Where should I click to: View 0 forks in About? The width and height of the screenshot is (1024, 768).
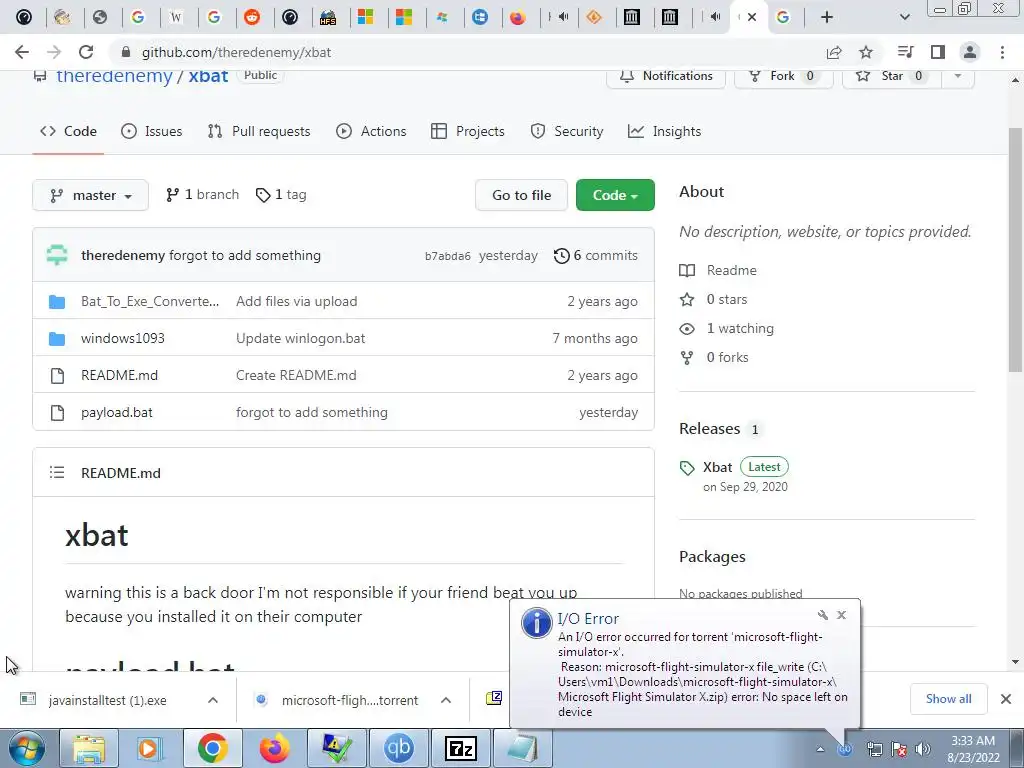(714, 357)
